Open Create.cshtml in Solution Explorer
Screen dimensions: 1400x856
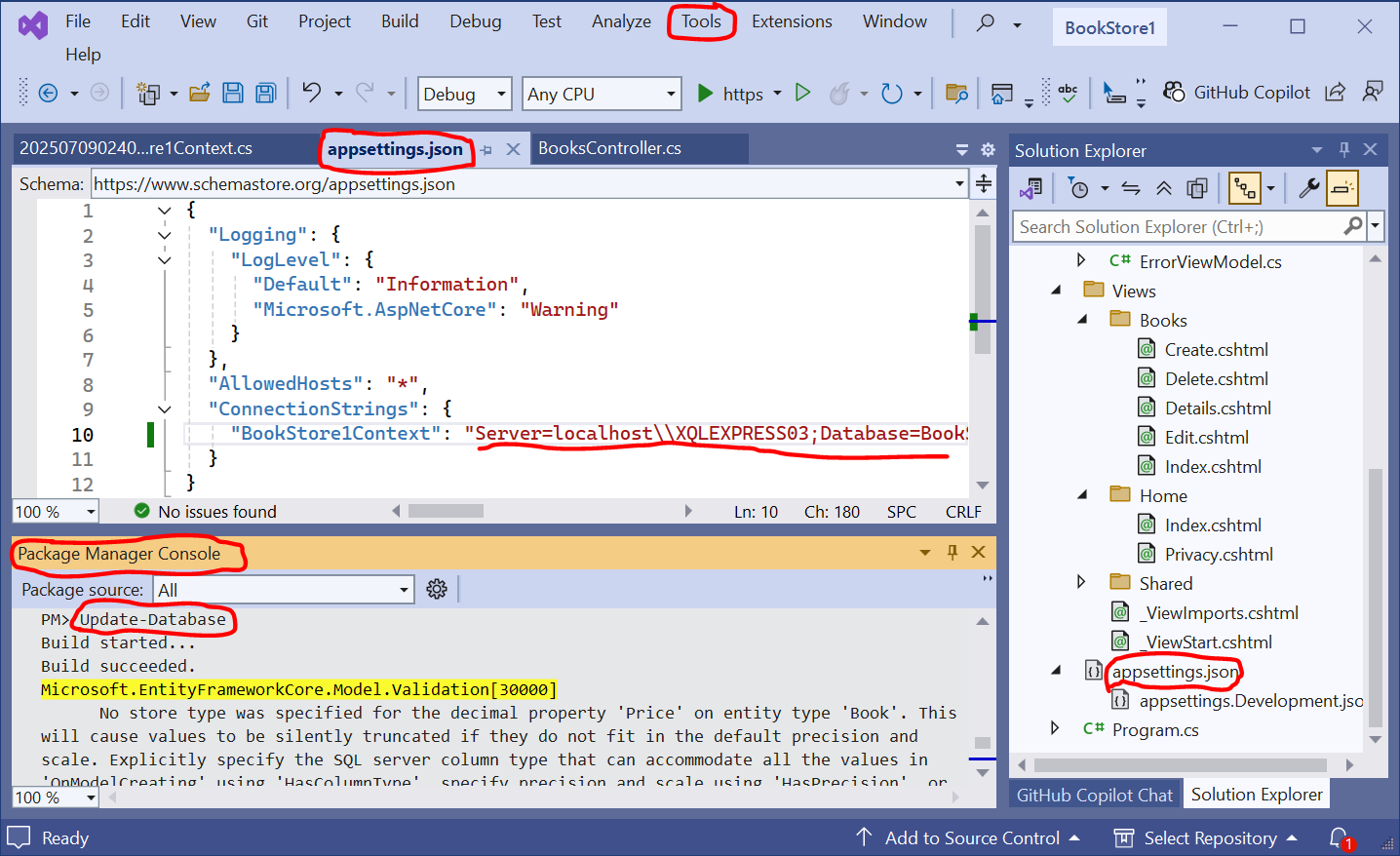tap(1216, 349)
